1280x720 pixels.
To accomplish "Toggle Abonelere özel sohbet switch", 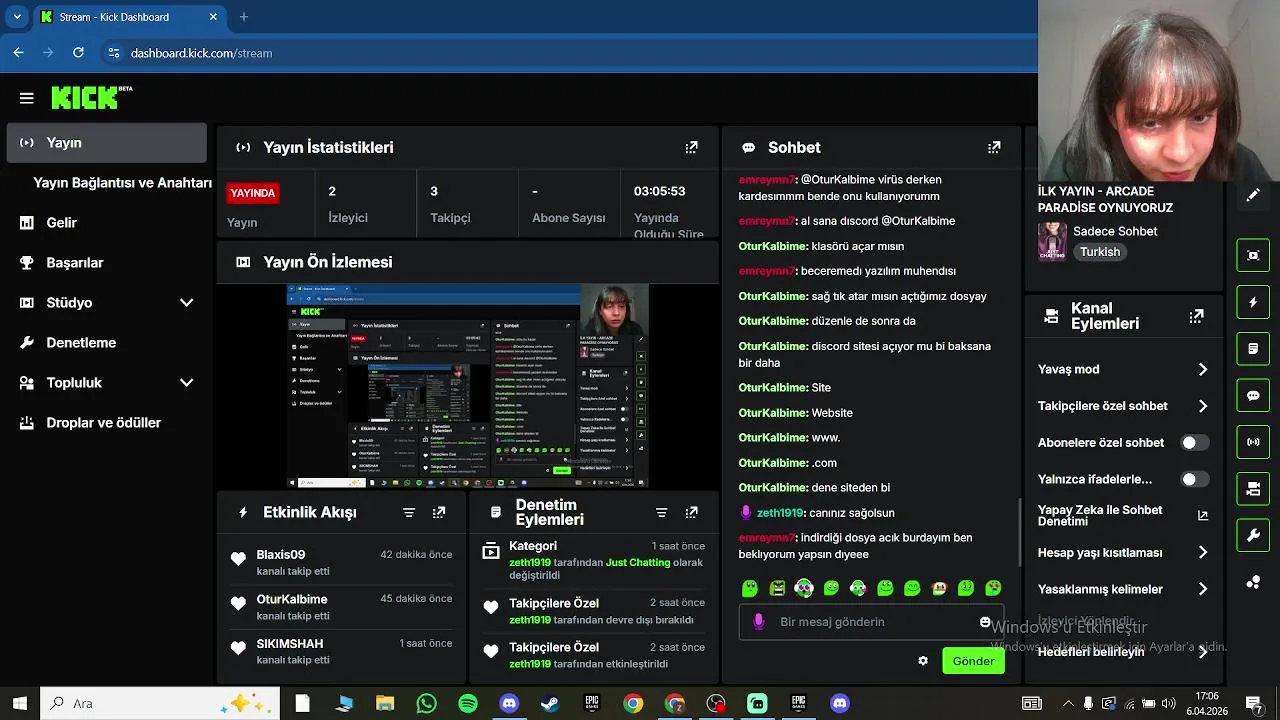I will coord(1194,443).
